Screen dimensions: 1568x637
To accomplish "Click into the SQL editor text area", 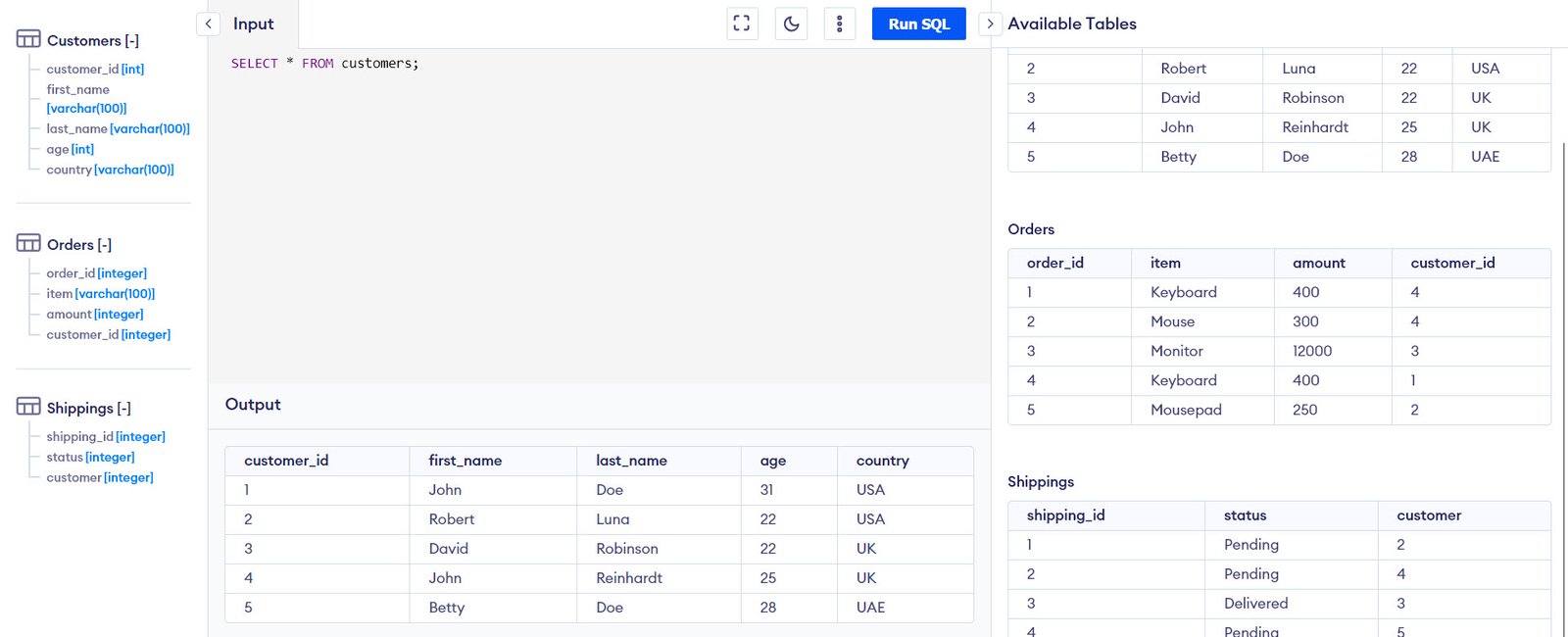I will coord(600,216).
